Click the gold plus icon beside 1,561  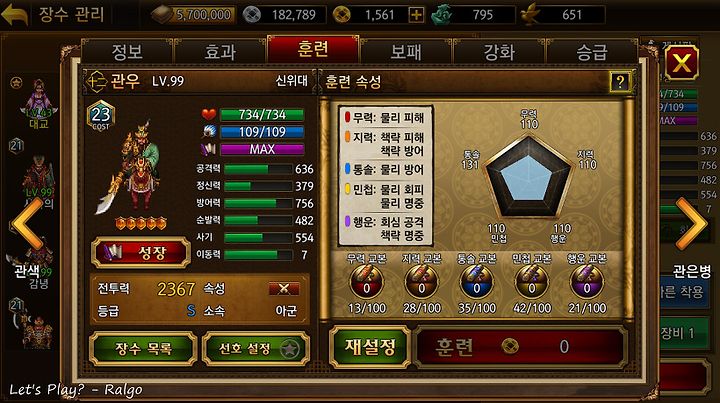[416, 15]
